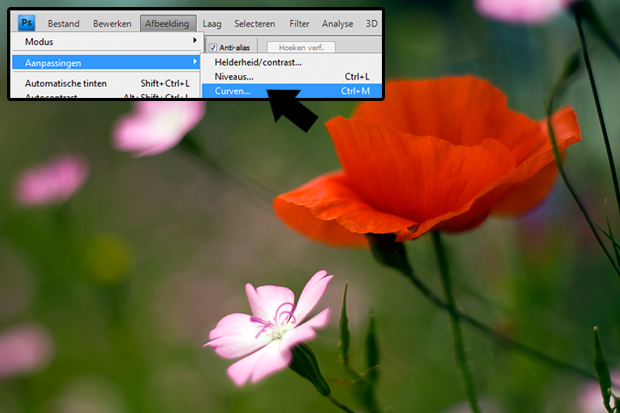The image size is (620, 413).
Task: Open the Filter menu
Action: tap(299, 23)
